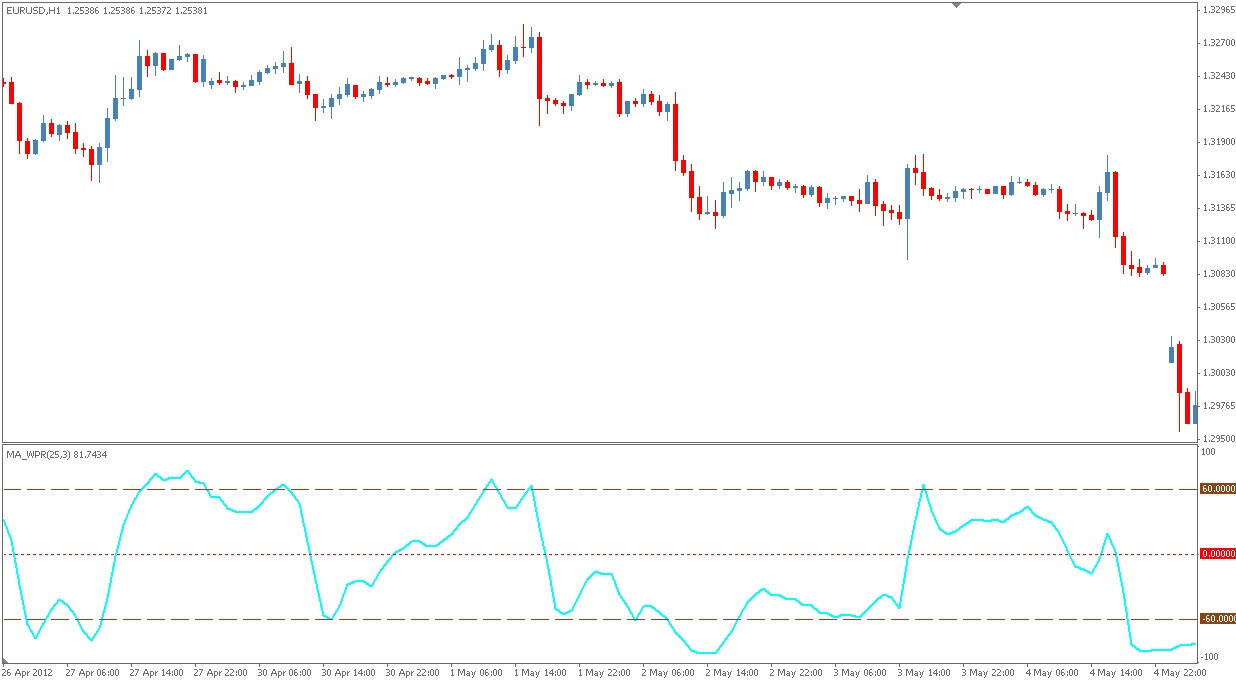Viewport: 1236px width, 681px height.
Task: Click the red 0.00000 level tag
Action: [x=1218, y=554]
